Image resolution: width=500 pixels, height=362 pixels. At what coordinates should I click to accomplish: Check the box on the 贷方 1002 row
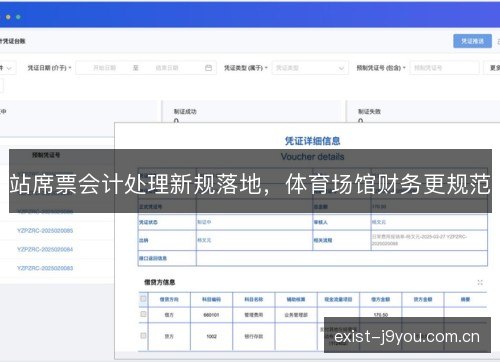[143, 336]
